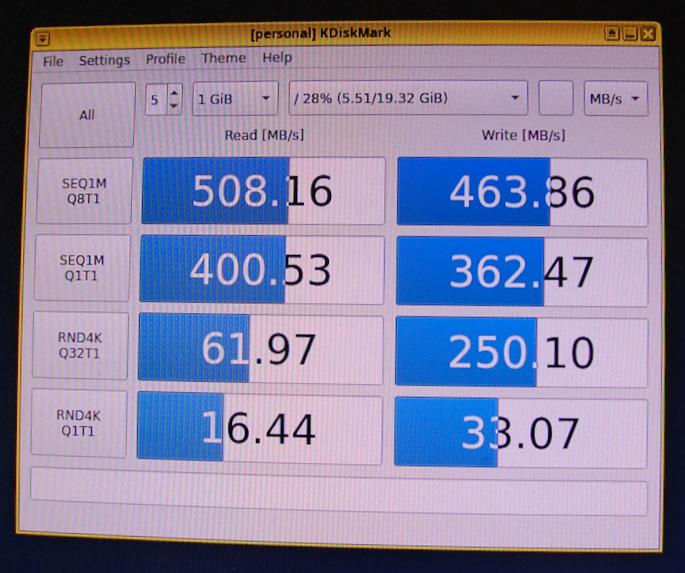Click the Write [MB/s] column header

pos(523,135)
